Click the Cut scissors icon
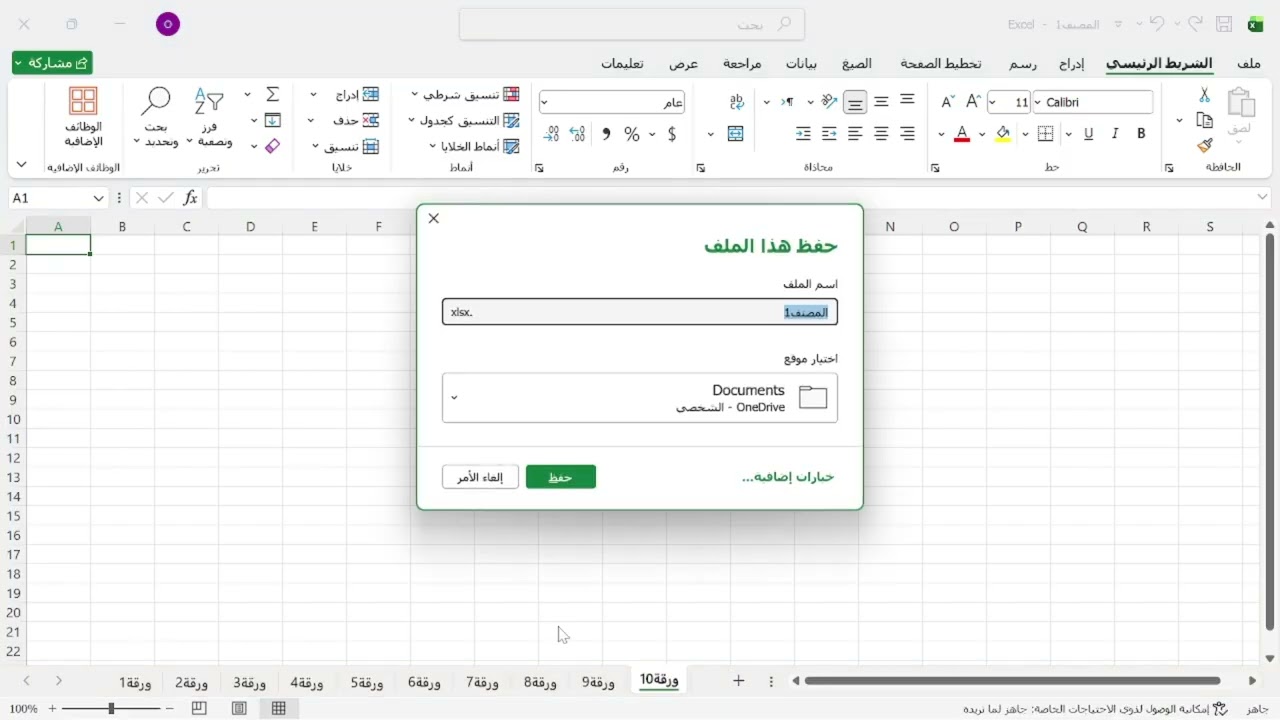 [x=1205, y=96]
